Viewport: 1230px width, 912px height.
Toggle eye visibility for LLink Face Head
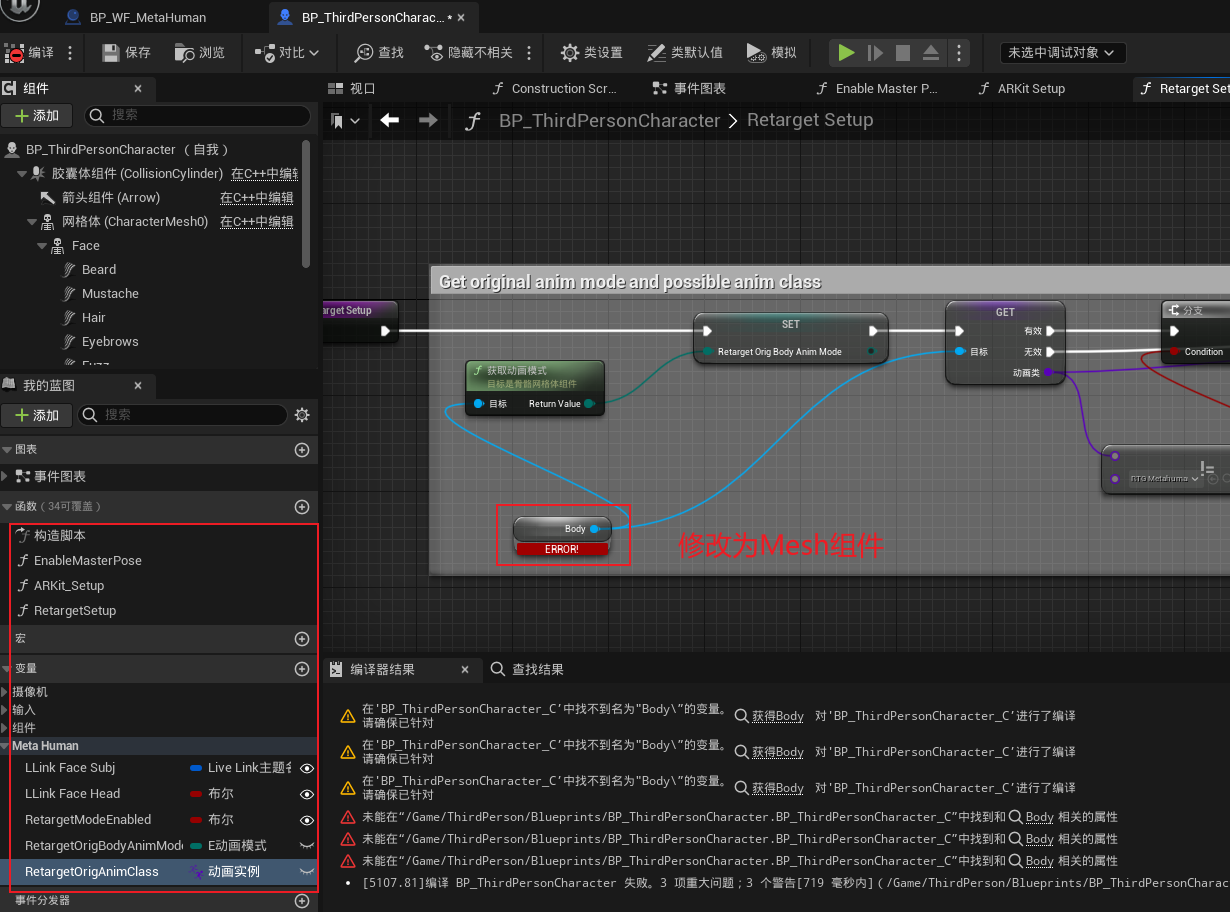[307, 794]
